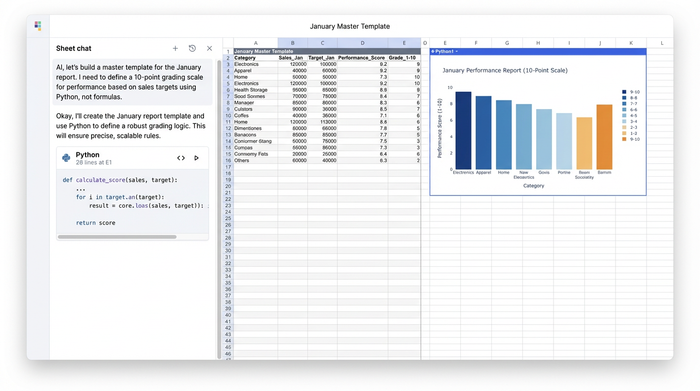Run the Python code block

196,158
